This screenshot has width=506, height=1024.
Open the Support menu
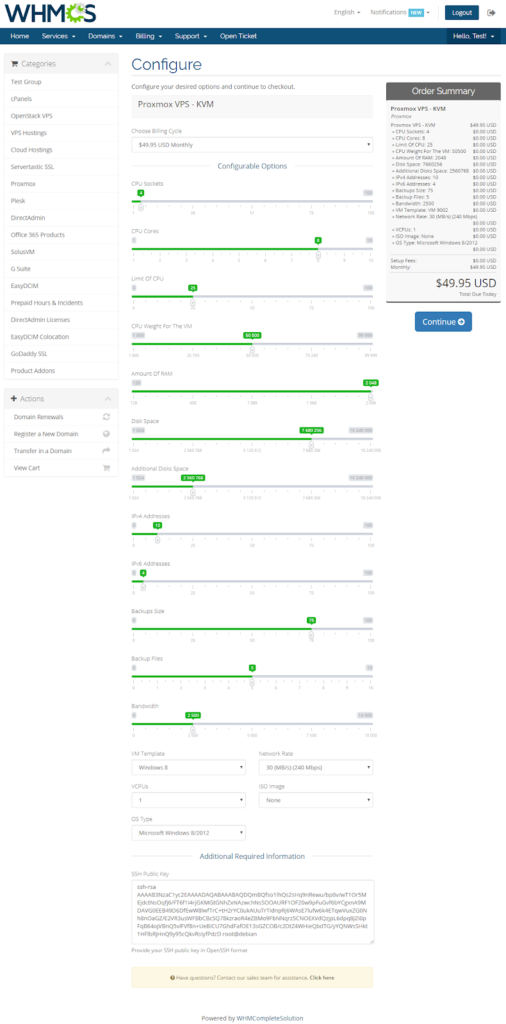click(191, 36)
